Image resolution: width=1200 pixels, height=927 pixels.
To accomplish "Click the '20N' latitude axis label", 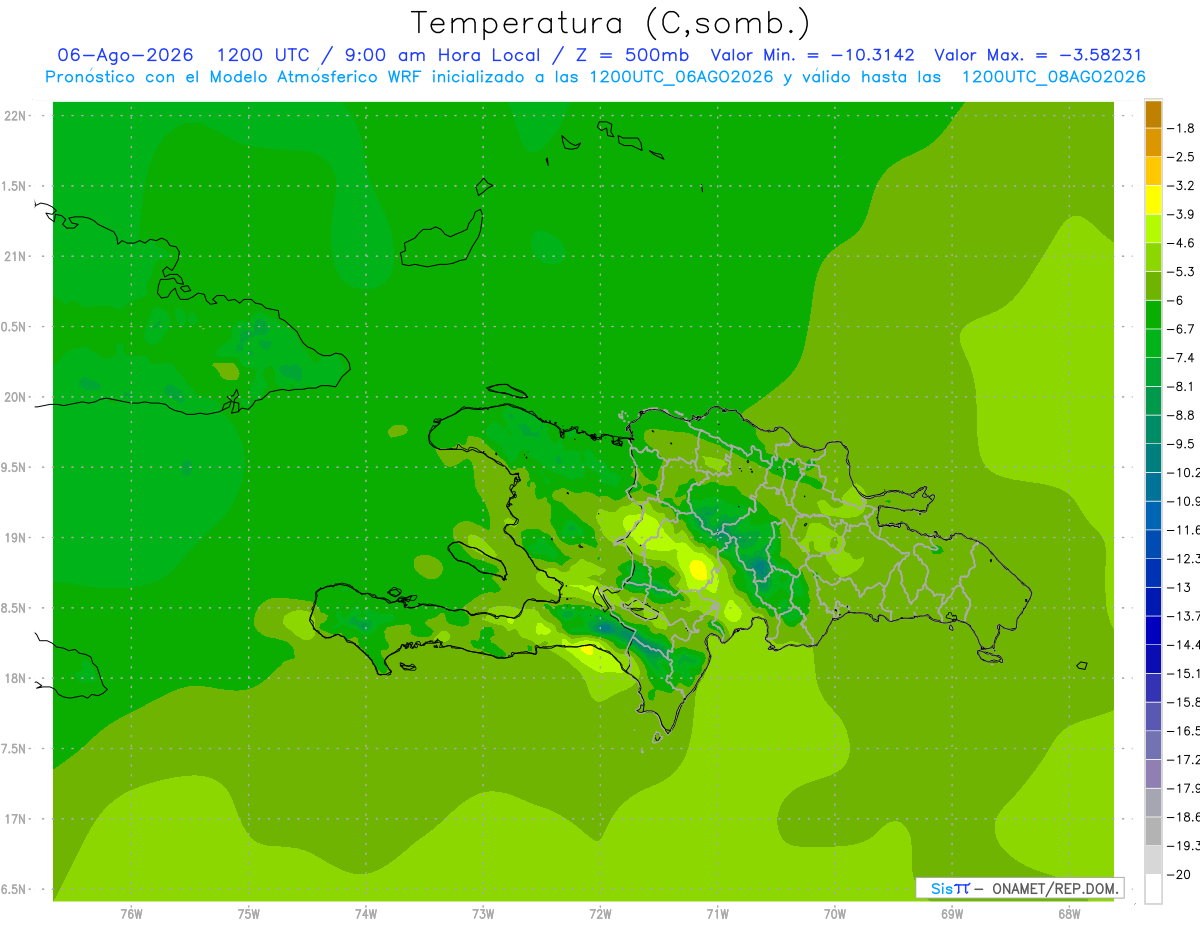I will pos(15,397).
